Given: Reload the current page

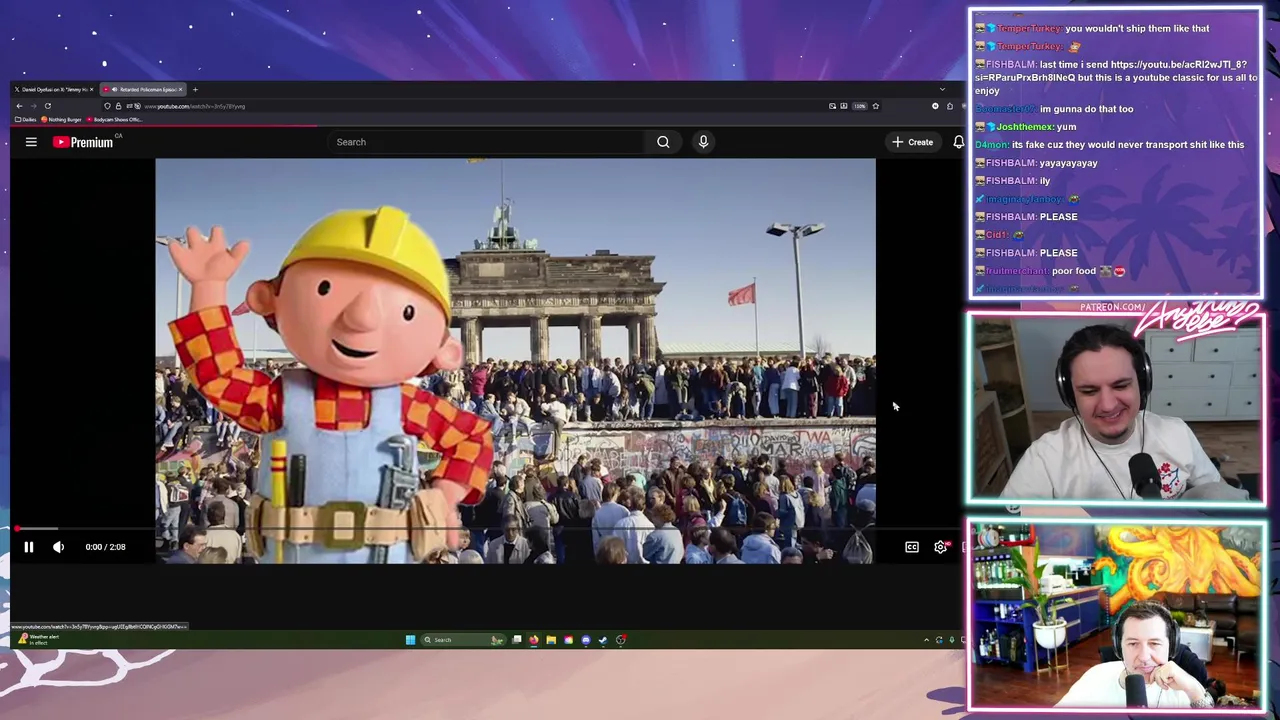Looking at the screenshot, I should coord(47,106).
